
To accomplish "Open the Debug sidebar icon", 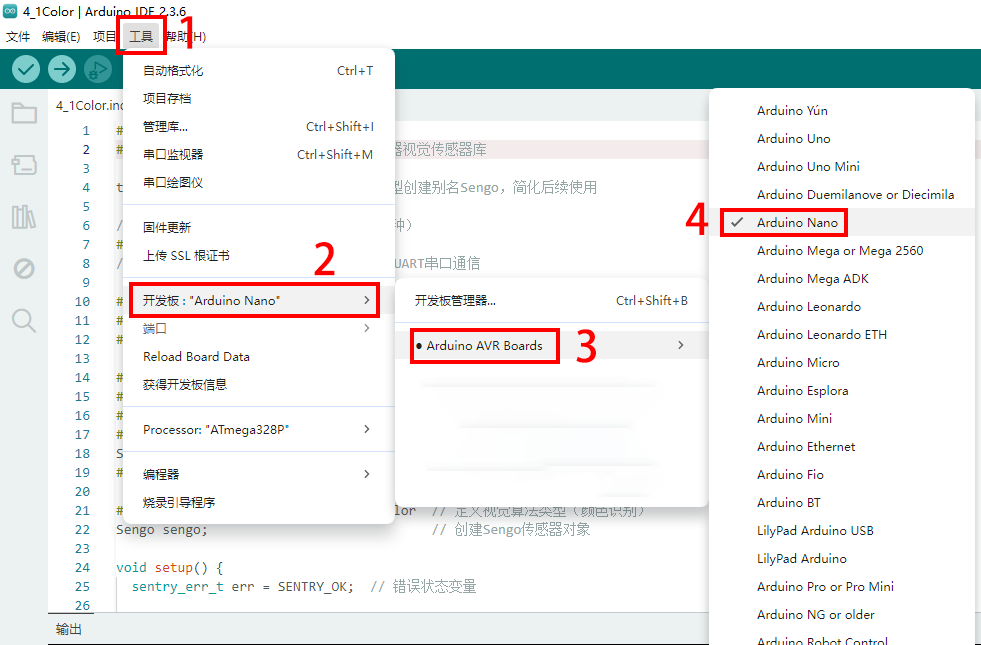I will pyautogui.click(x=24, y=269).
